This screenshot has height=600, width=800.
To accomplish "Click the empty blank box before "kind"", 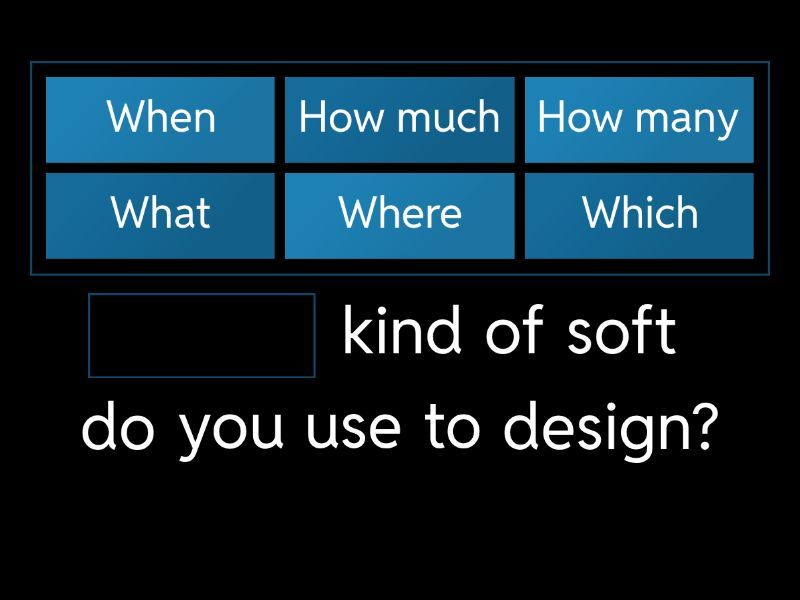I will point(202,336).
